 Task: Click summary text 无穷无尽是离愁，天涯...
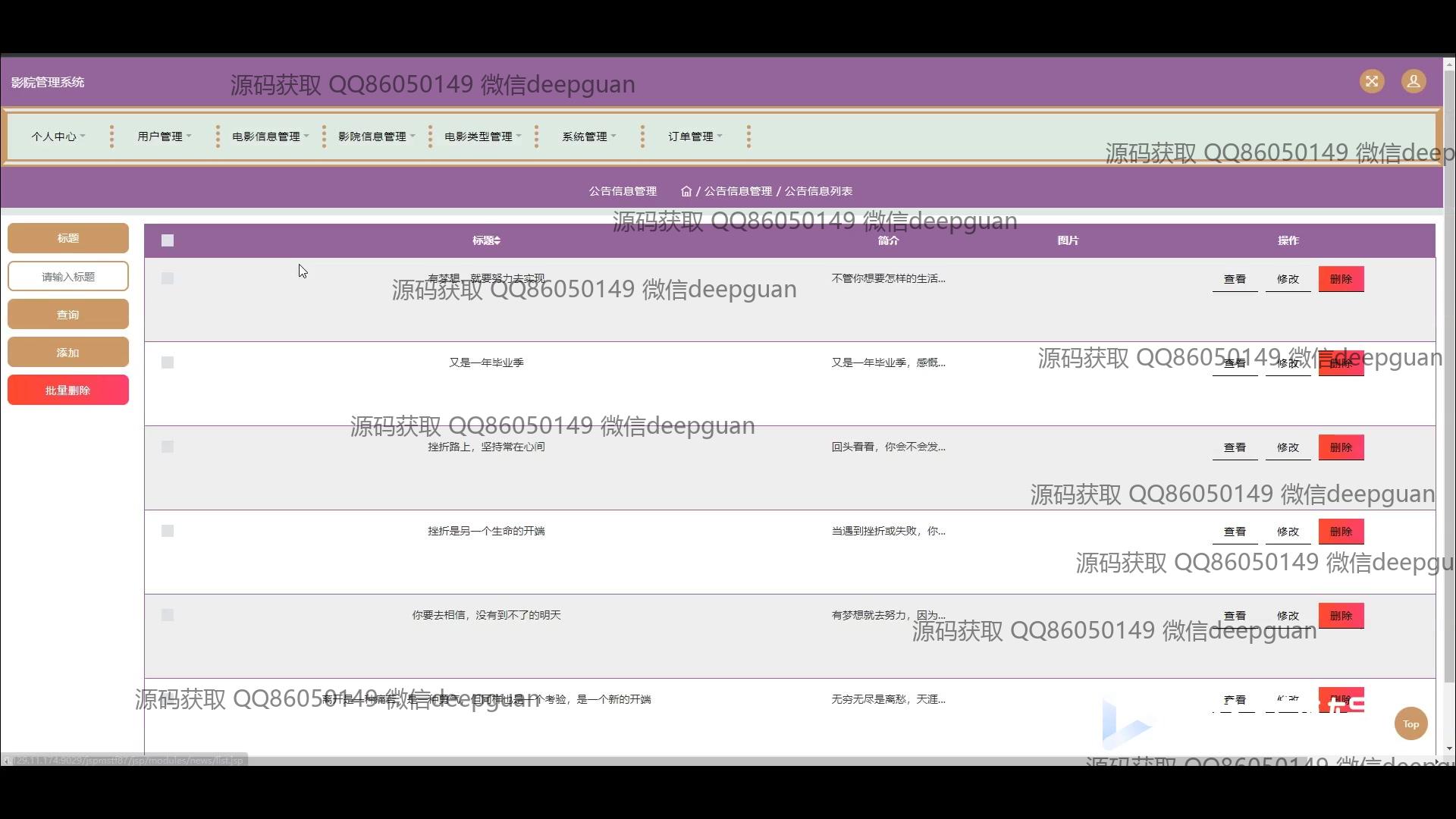tap(888, 699)
